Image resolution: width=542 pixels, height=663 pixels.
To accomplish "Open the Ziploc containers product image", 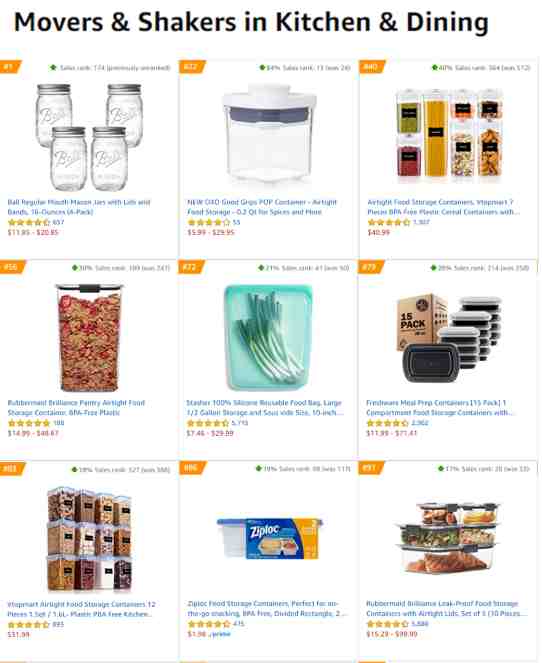I will pos(269,538).
